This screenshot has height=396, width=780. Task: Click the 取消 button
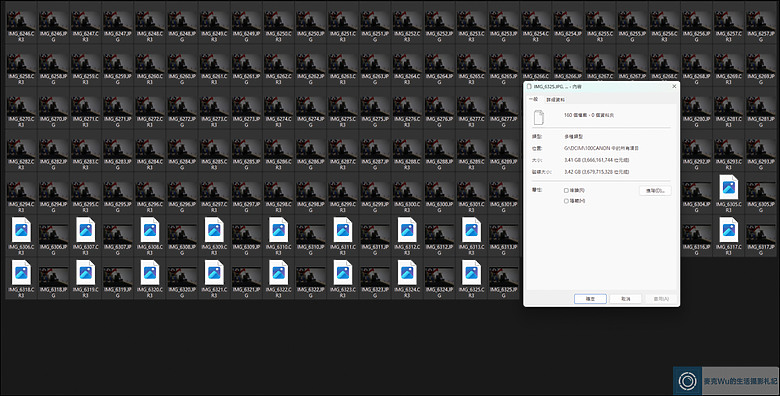(626, 299)
